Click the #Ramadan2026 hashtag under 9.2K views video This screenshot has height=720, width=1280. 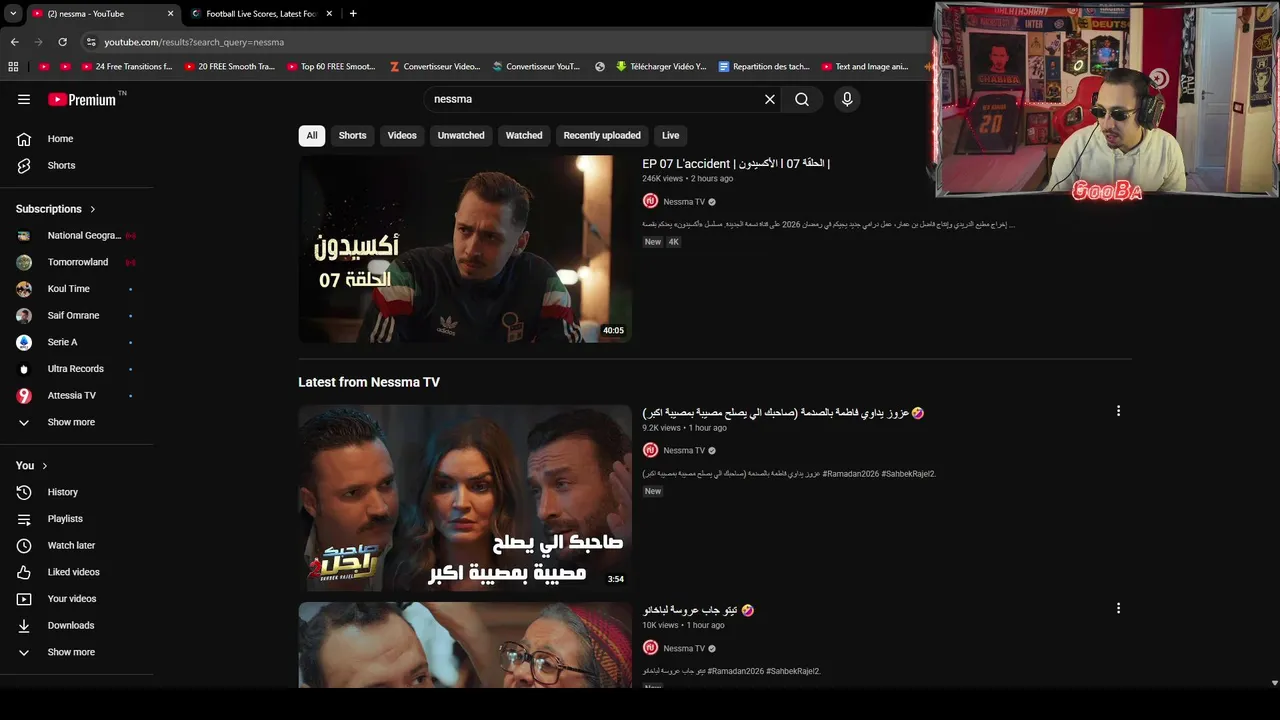tap(850, 474)
